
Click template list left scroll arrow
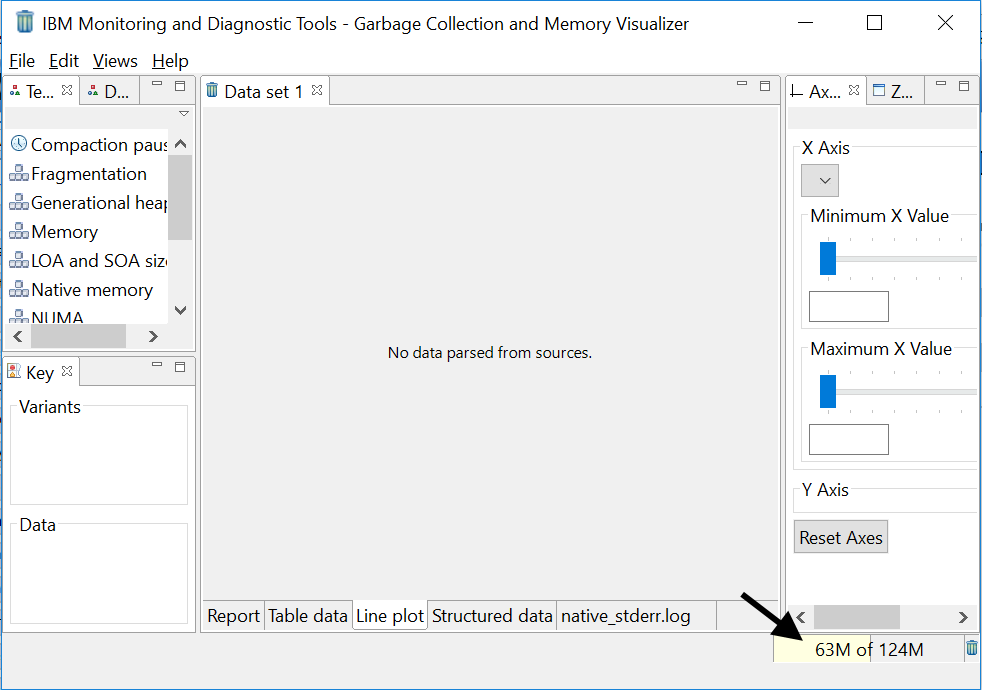18,336
